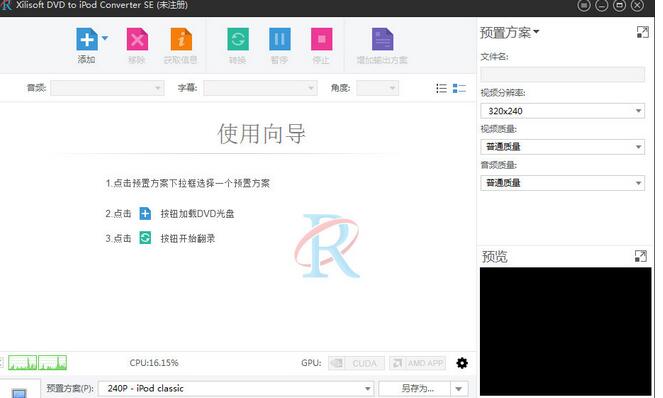Viewport: 663px width, 398px height.
Task: Click the second CPU core usage graph
Action: tap(52, 362)
